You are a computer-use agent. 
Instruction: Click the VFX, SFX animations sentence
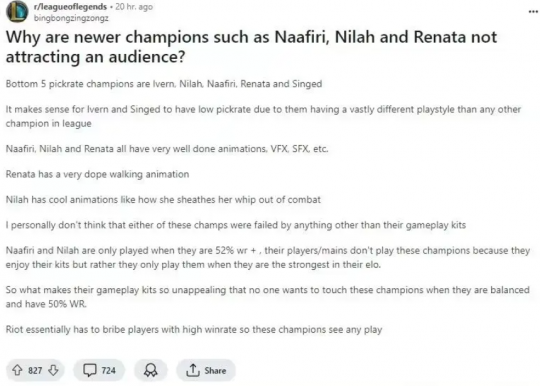(x=167, y=149)
